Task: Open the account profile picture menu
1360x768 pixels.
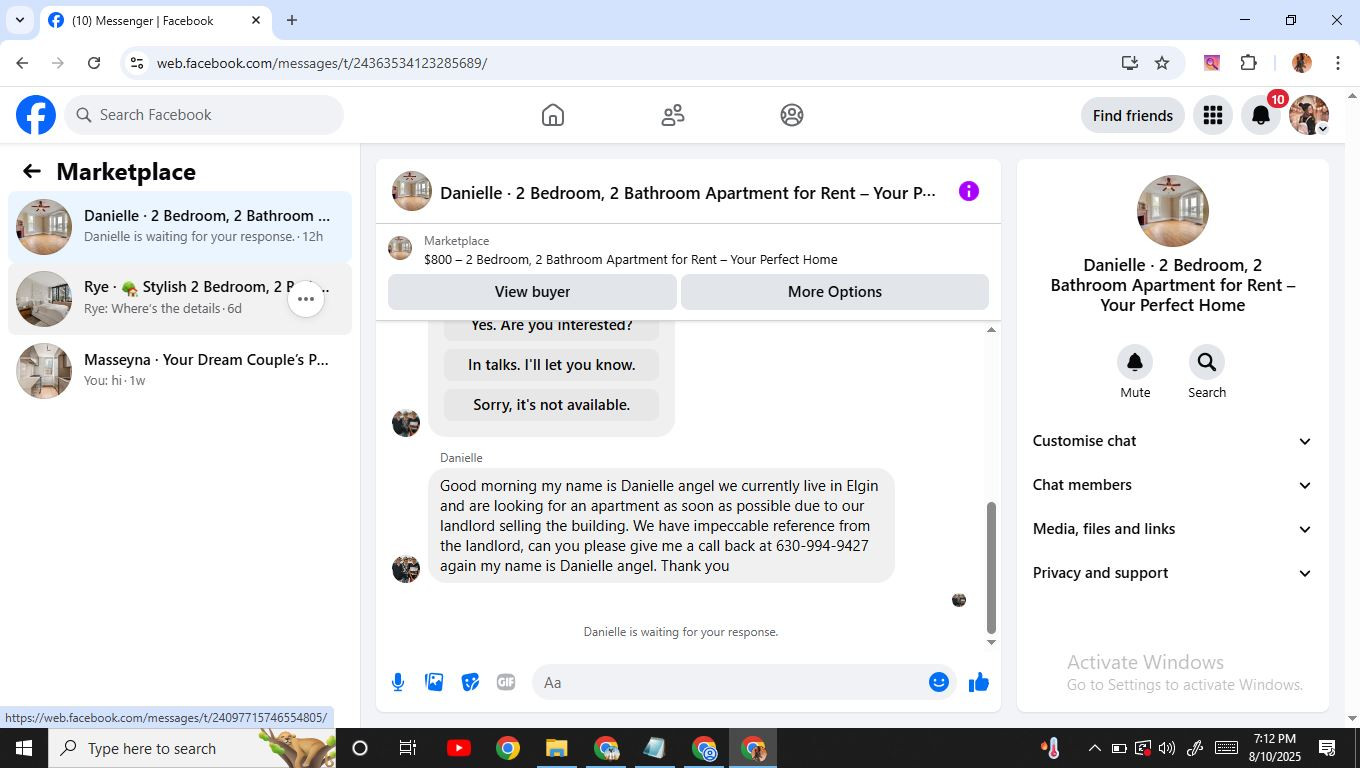Action: (1309, 115)
